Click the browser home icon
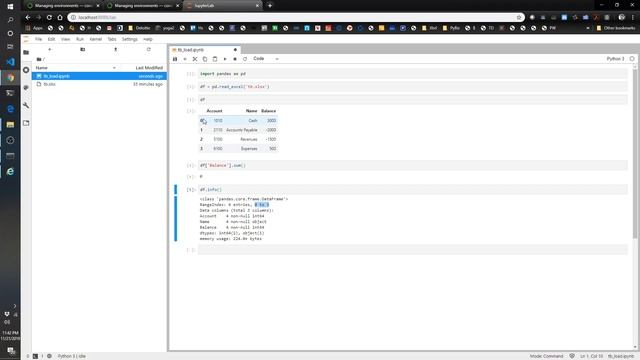The image size is (640, 360). (x=60, y=18)
